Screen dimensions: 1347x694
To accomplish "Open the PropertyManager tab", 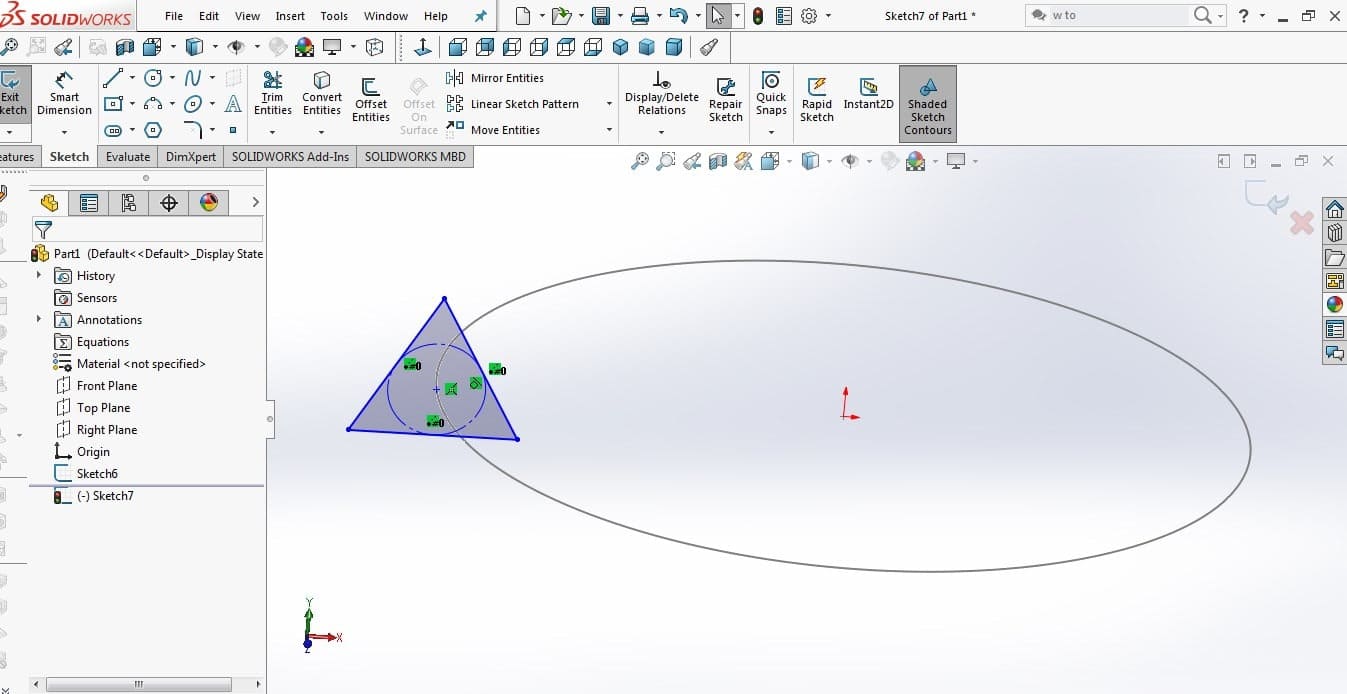I will (x=89, y=203).
